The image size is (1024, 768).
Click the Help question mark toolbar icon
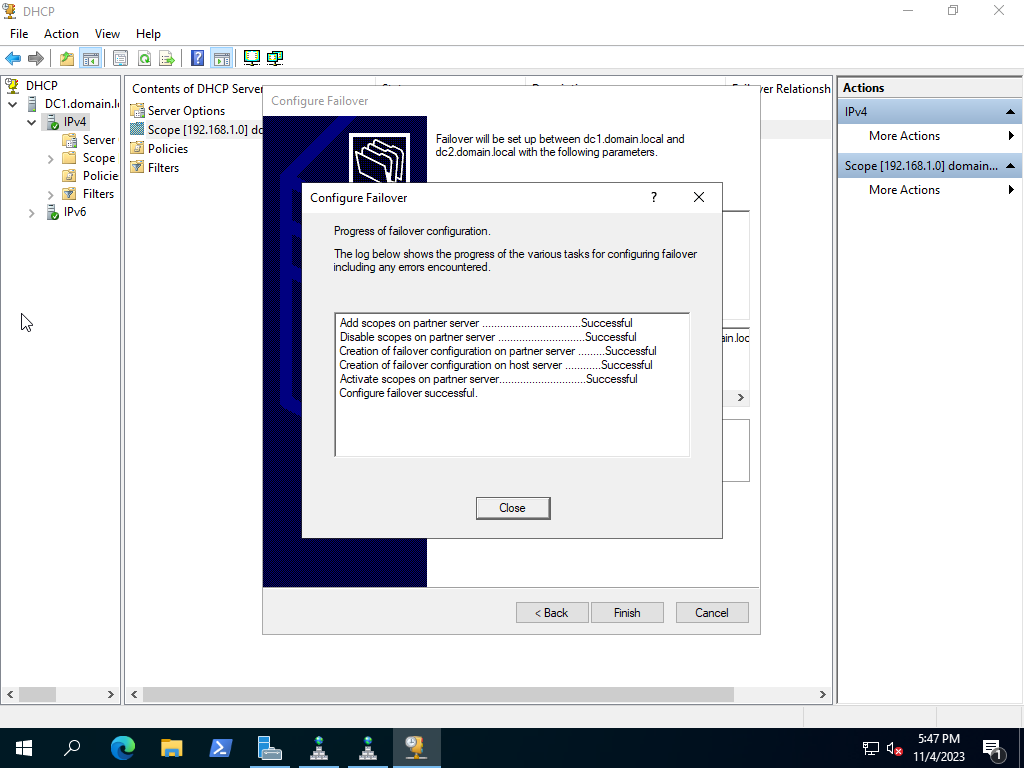[x=196, y=58]
